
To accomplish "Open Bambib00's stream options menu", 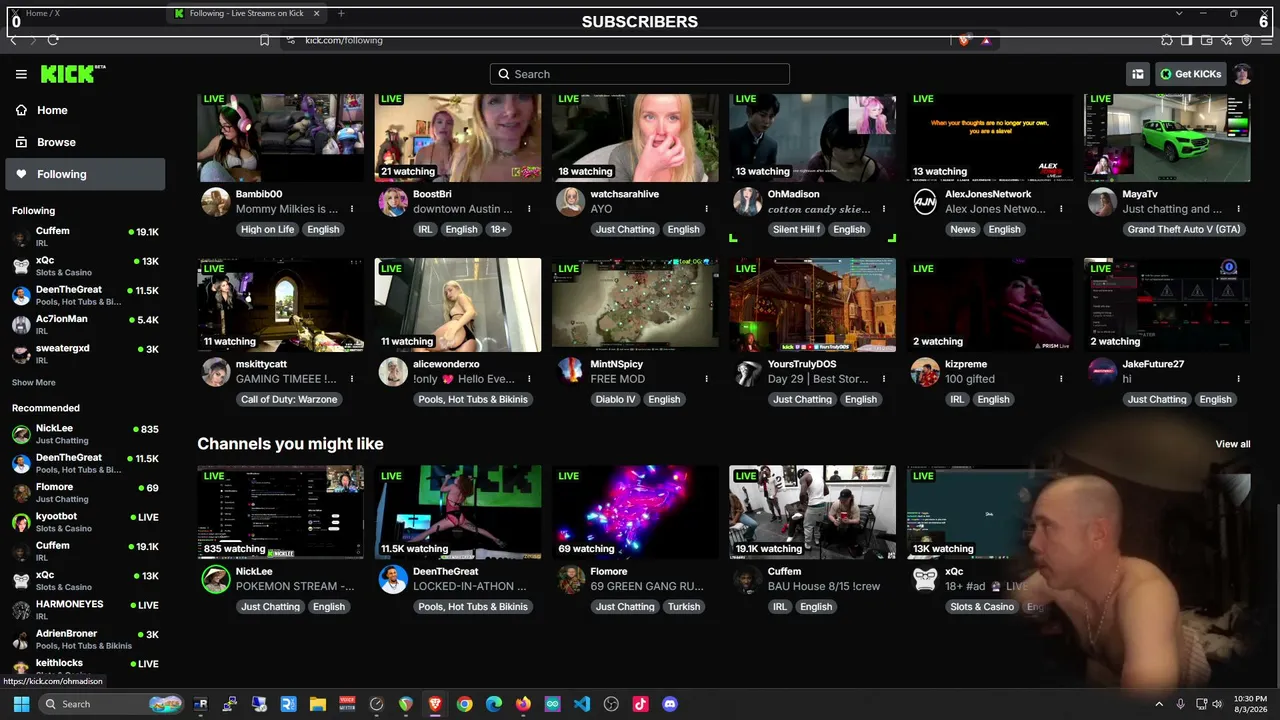I will pyautogui.click(x=352, y=209).
